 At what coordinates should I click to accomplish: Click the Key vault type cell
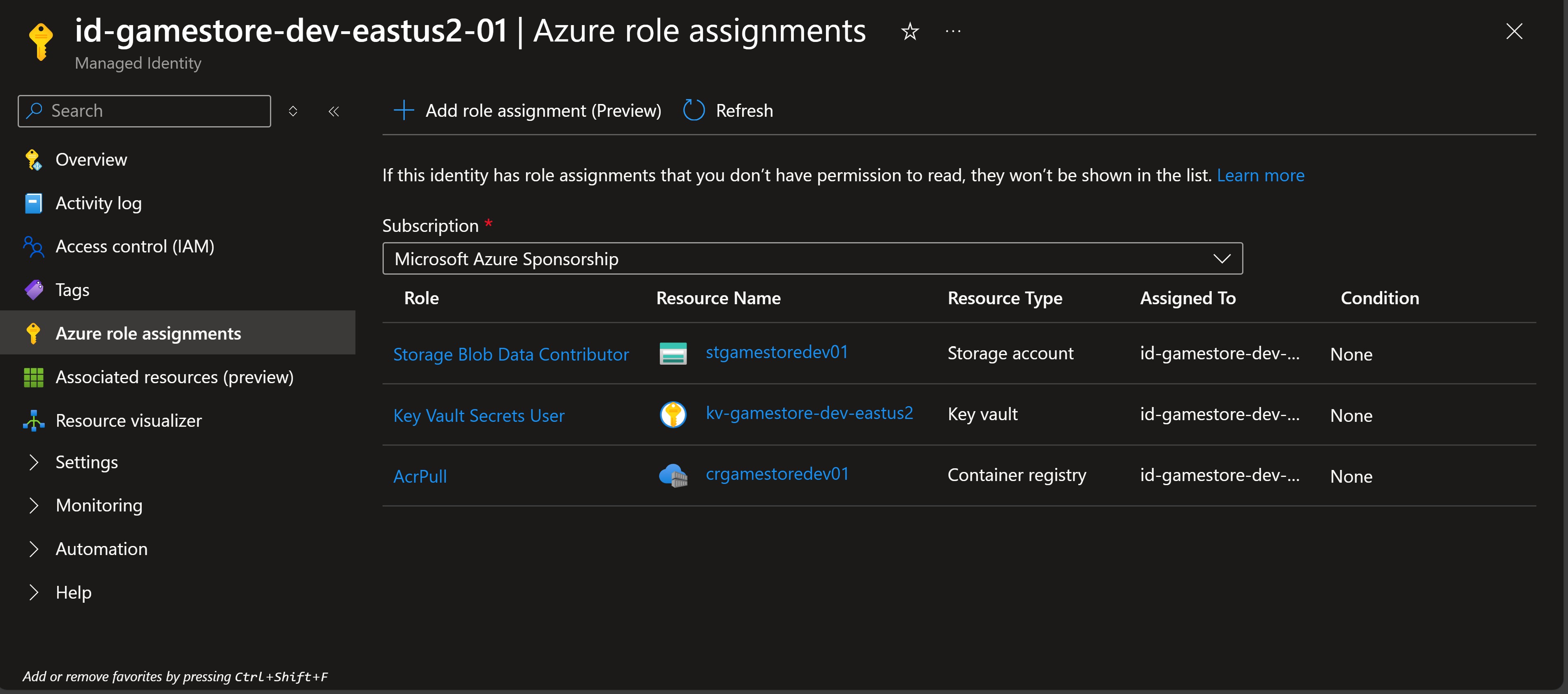click(x=982, y=414)
